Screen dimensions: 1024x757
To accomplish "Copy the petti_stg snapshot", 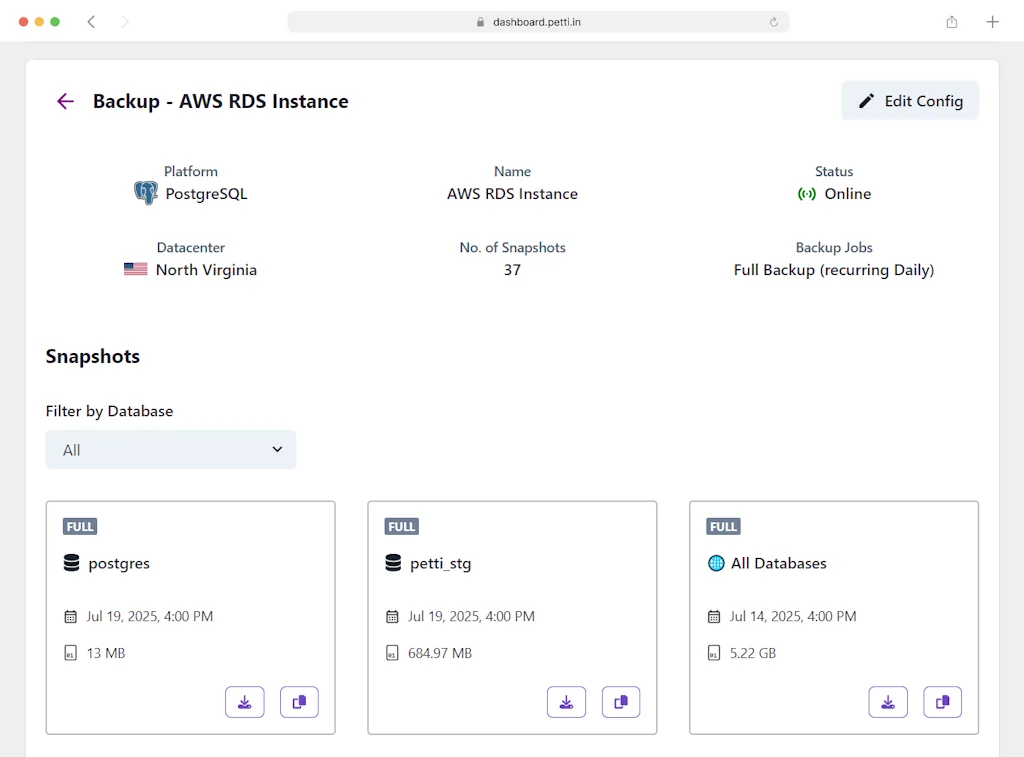I will 621,702.
